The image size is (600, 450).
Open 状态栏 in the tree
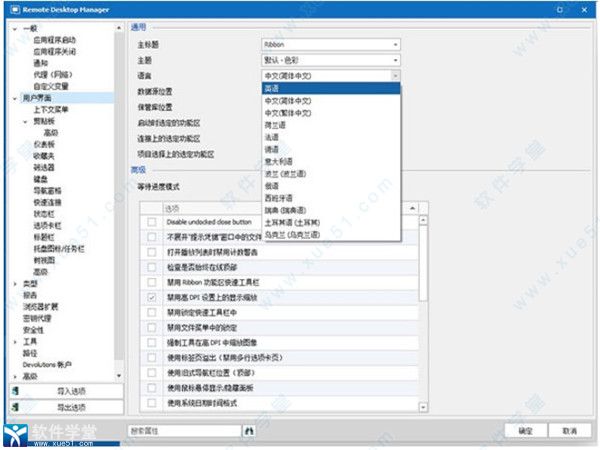(44, 214)
